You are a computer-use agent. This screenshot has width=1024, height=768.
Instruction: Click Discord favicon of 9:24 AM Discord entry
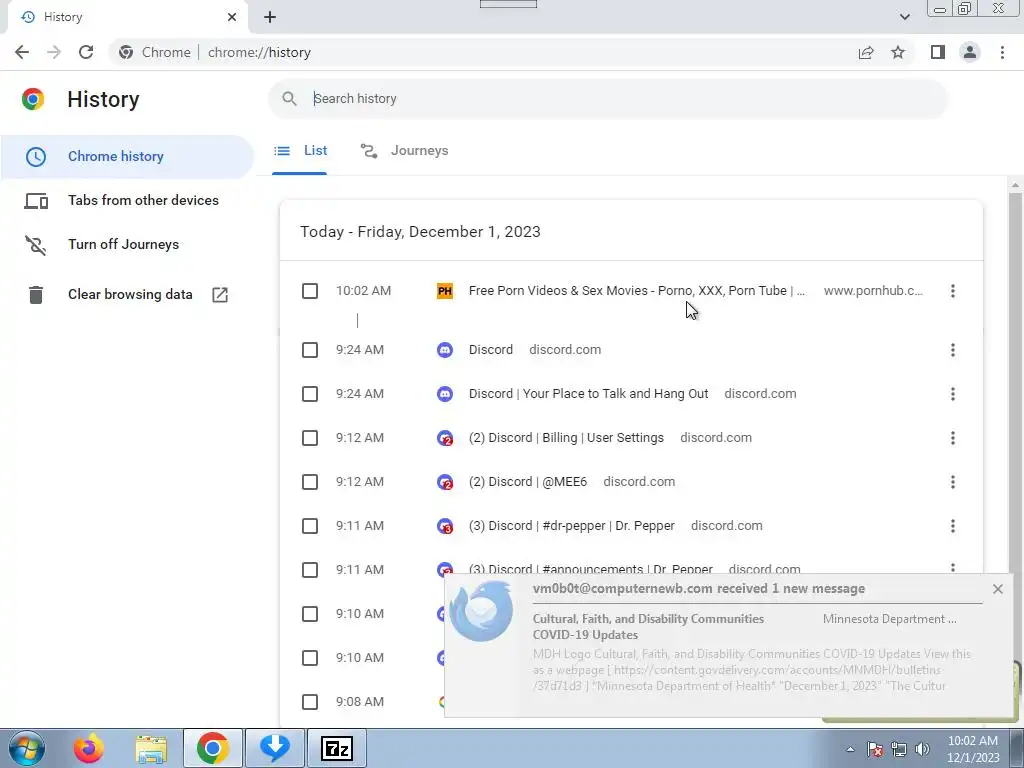click(x=445, y=350)
